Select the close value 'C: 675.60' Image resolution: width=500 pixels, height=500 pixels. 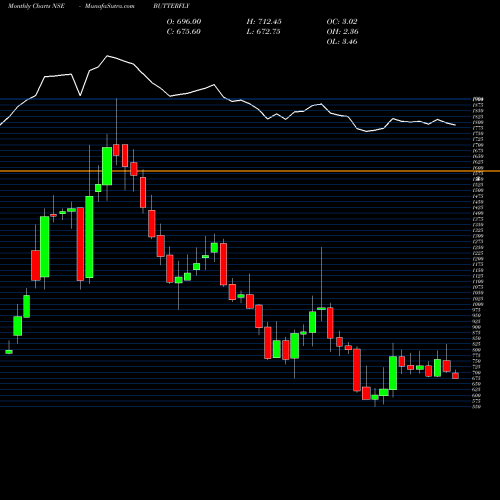184,32
